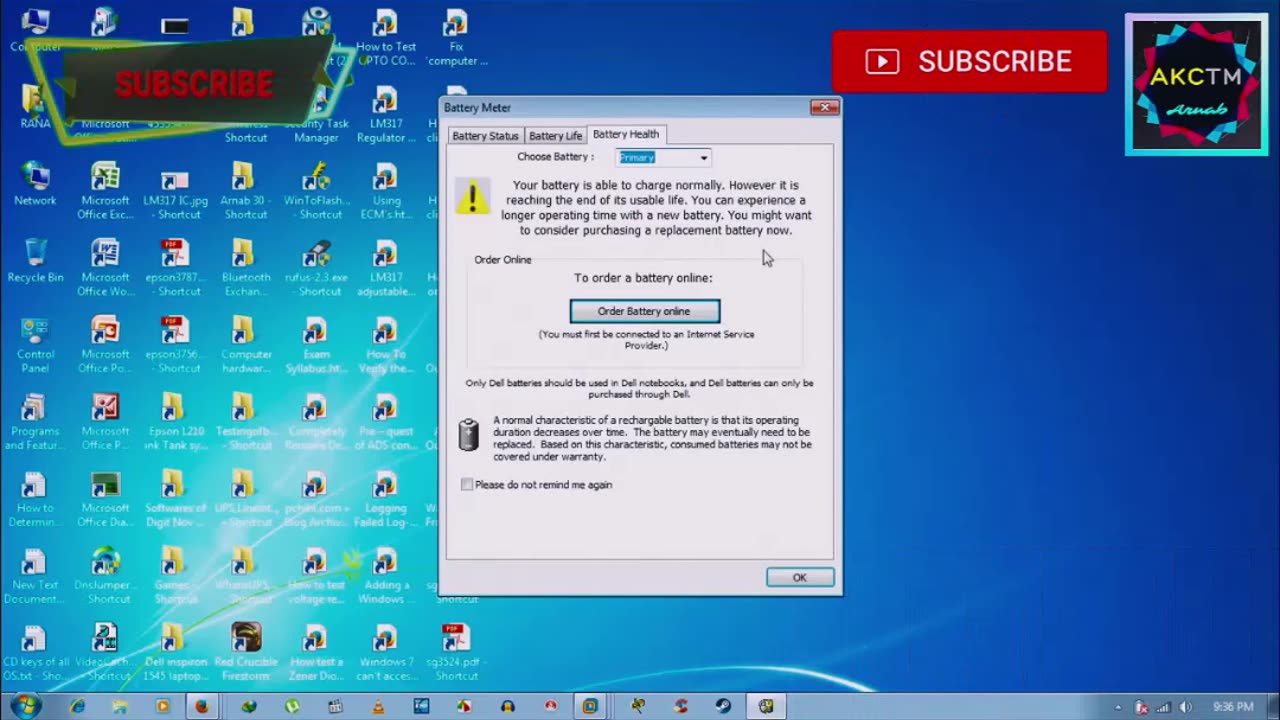Open Windows Media Player taskbar icon
Image resolution: width=1280 pixels, height=720 pixels.
coord(163,706)
